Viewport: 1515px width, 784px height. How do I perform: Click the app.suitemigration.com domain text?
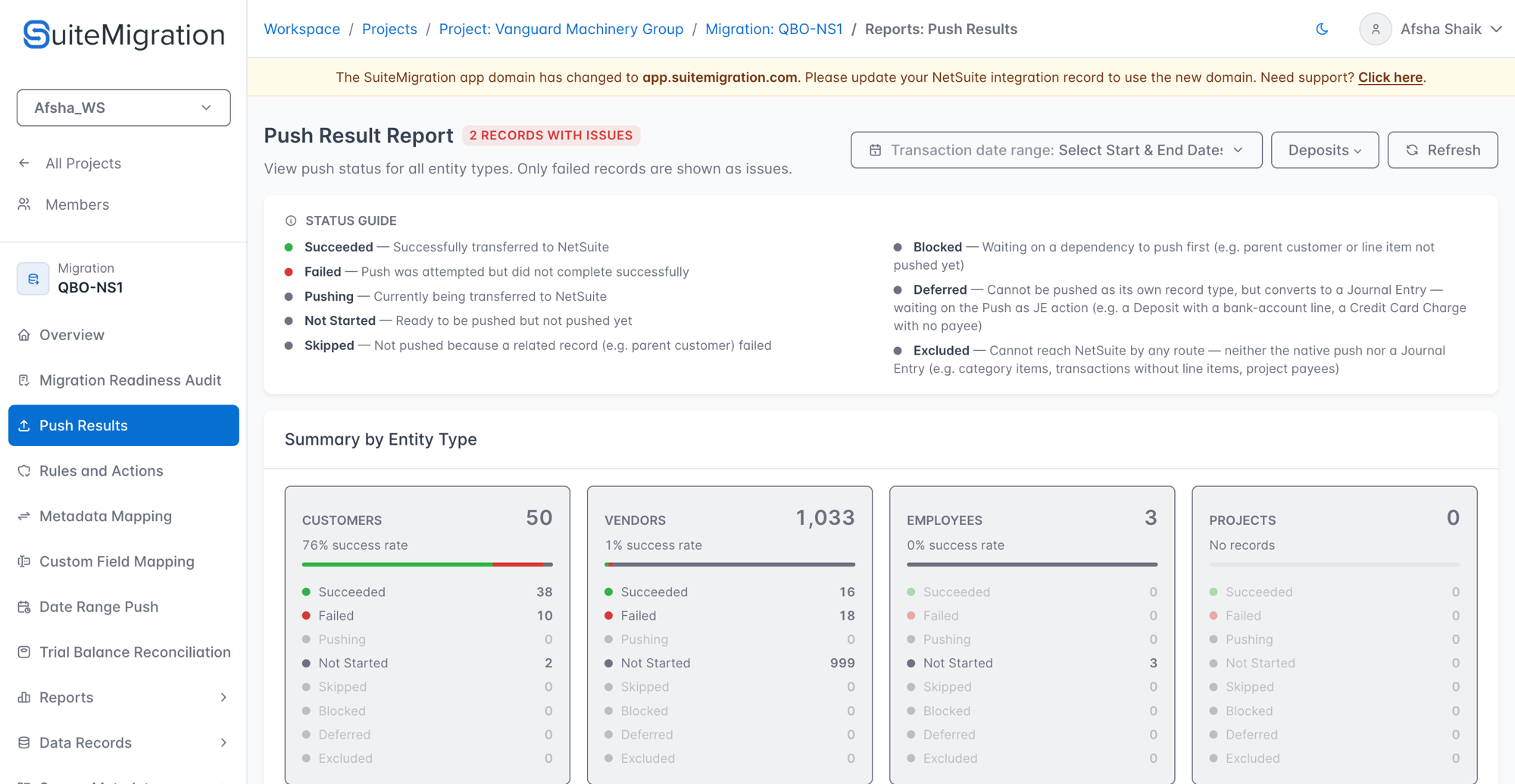coord(720,77)
